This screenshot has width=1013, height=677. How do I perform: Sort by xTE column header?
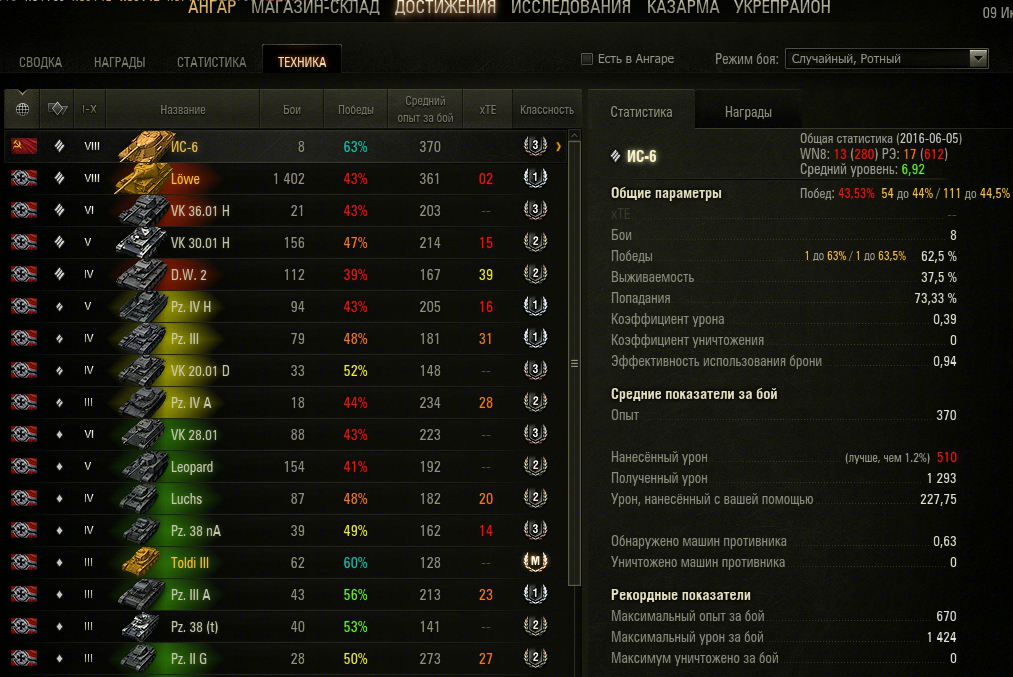click(488, 109)
